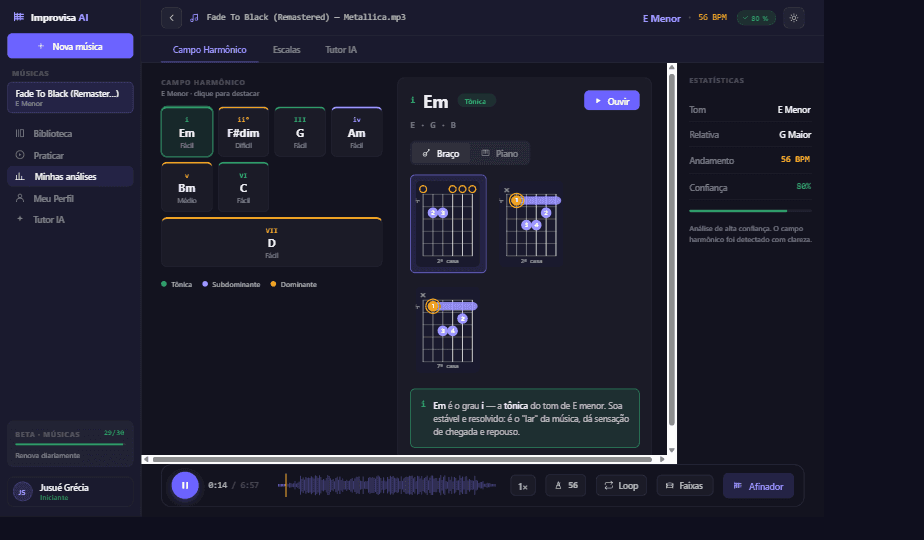Open Praticar in the sidebar
Screen dimensions: 924x540
(70, 156)
